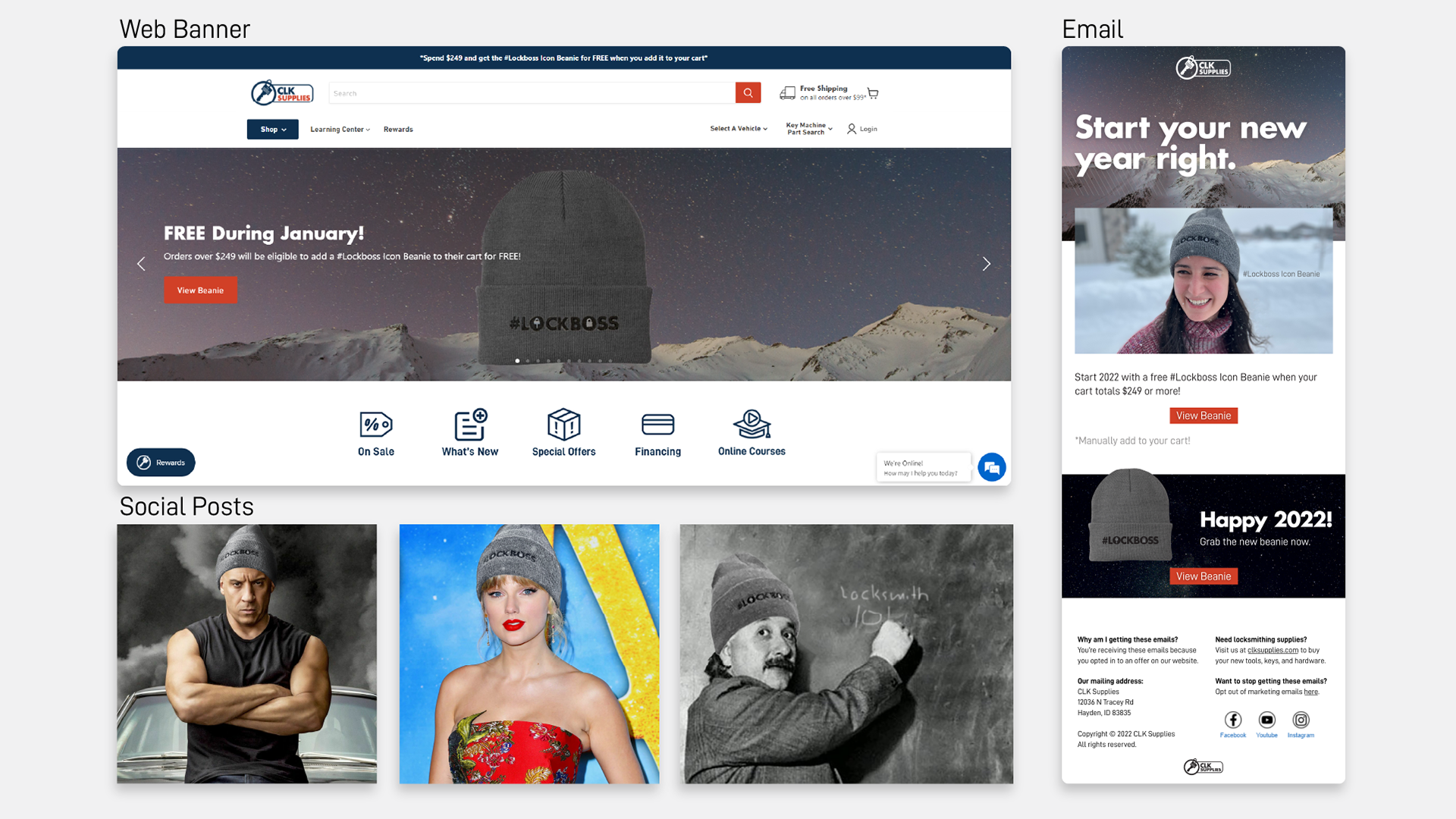1456x819 pixels.
Task: Click 'Why am I getting these emails?' heading
Action: tap(1128, 640)
